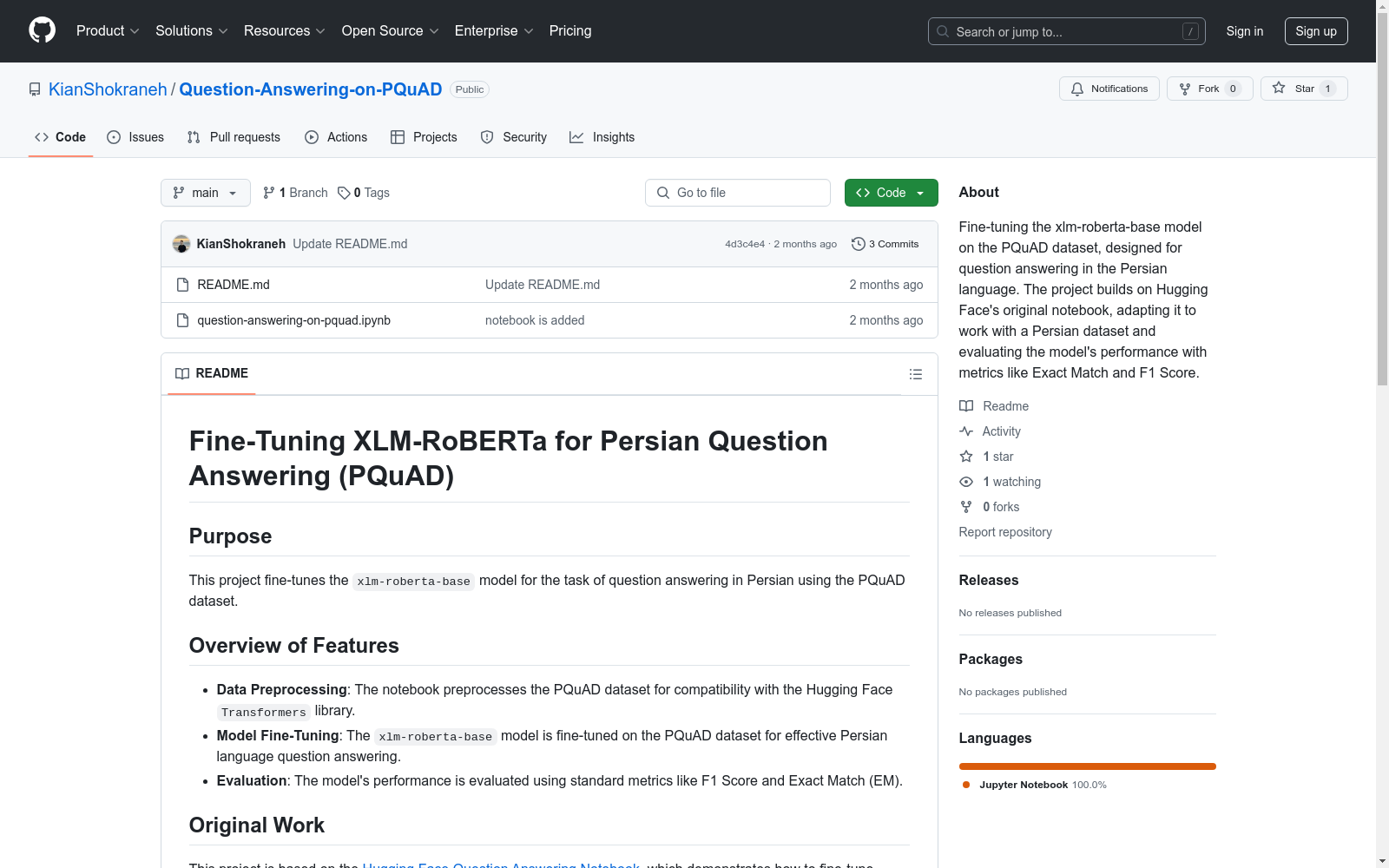Click the 'notebook is added' commit message

(x=535, y=320)
